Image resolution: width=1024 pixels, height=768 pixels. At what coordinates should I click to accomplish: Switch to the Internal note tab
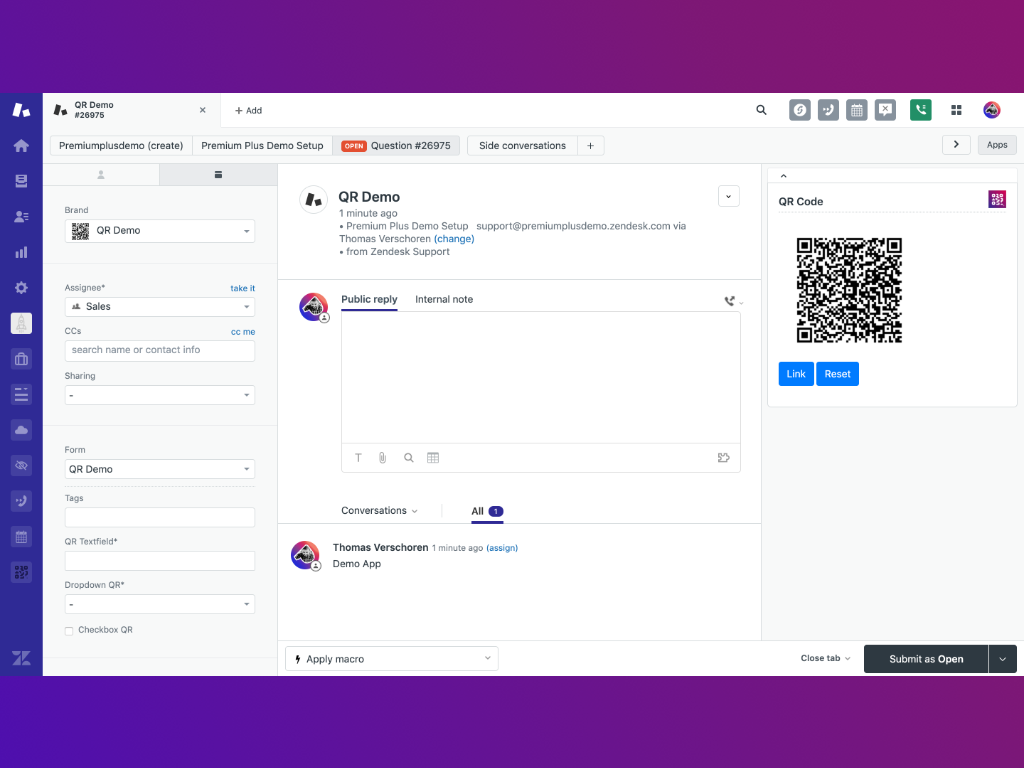[444, 299]
